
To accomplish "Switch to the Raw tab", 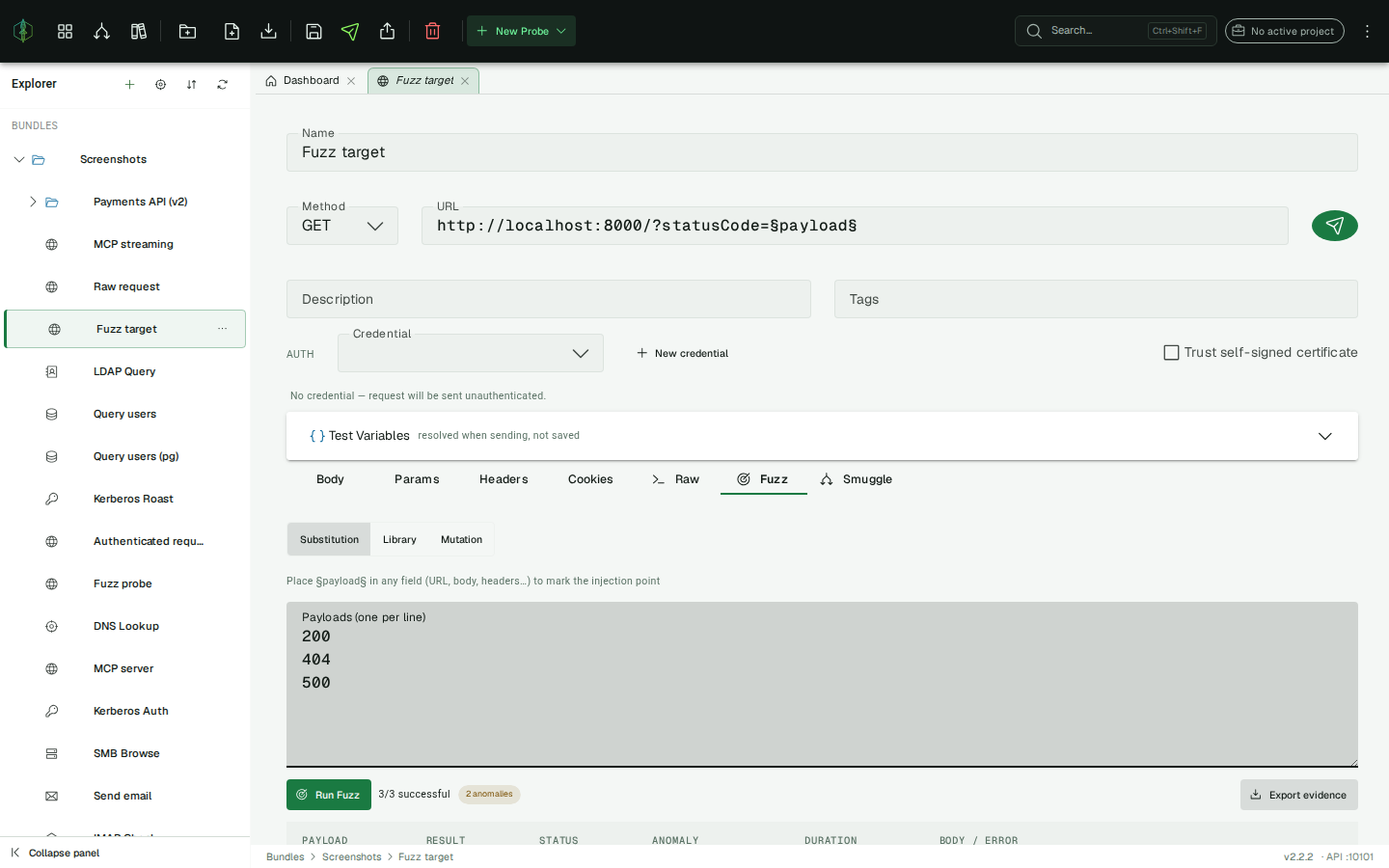I will click(675, 479).
